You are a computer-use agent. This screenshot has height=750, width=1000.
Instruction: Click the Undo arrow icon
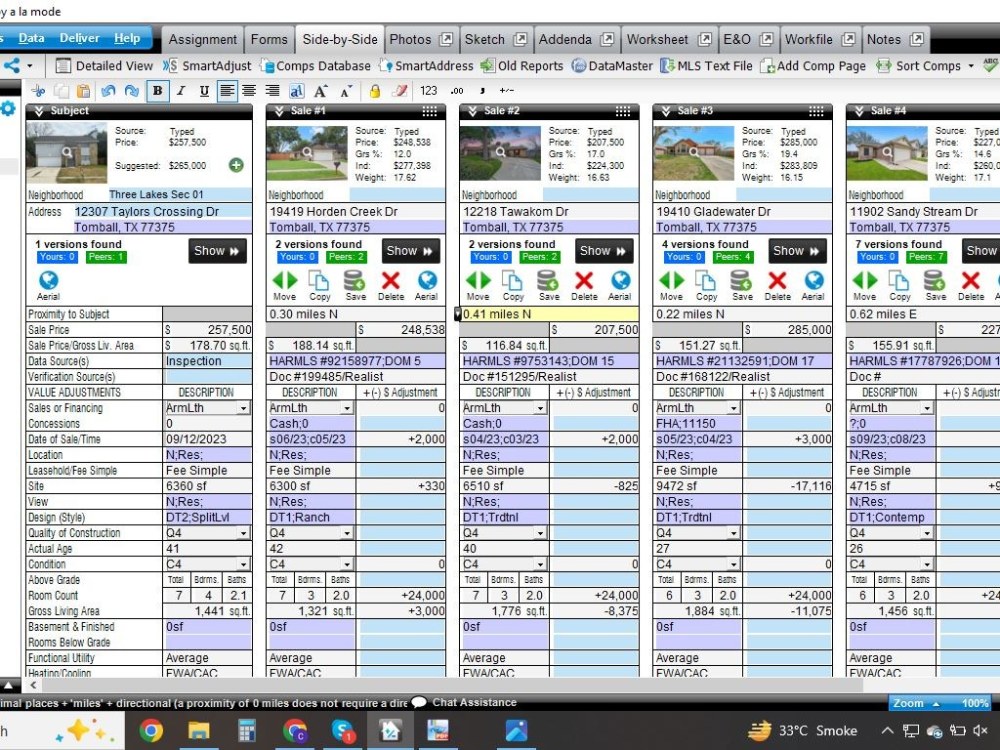(x=108, y=91)
